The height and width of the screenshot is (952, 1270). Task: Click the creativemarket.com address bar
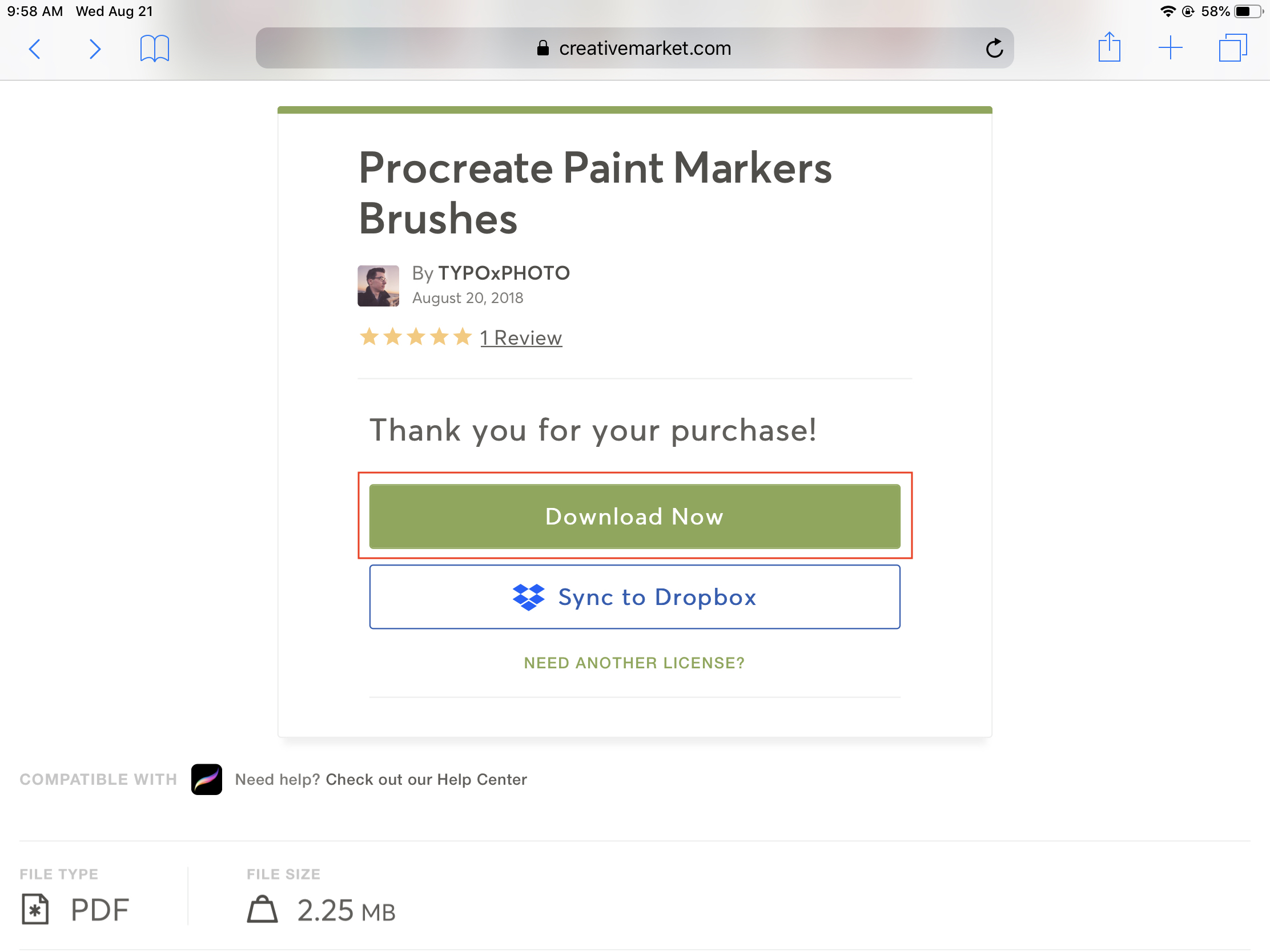tap(634, 48)
